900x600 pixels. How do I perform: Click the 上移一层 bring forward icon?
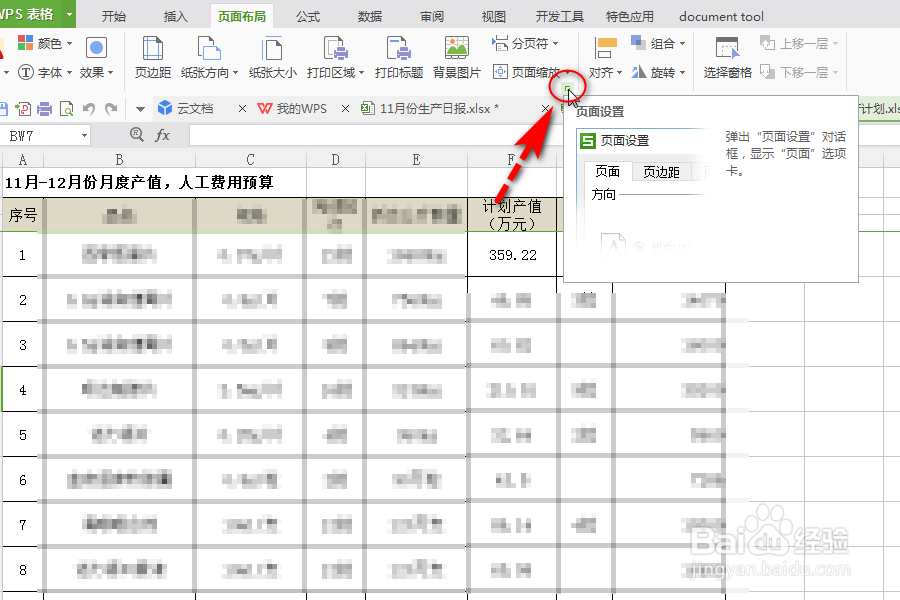[767, 43]
